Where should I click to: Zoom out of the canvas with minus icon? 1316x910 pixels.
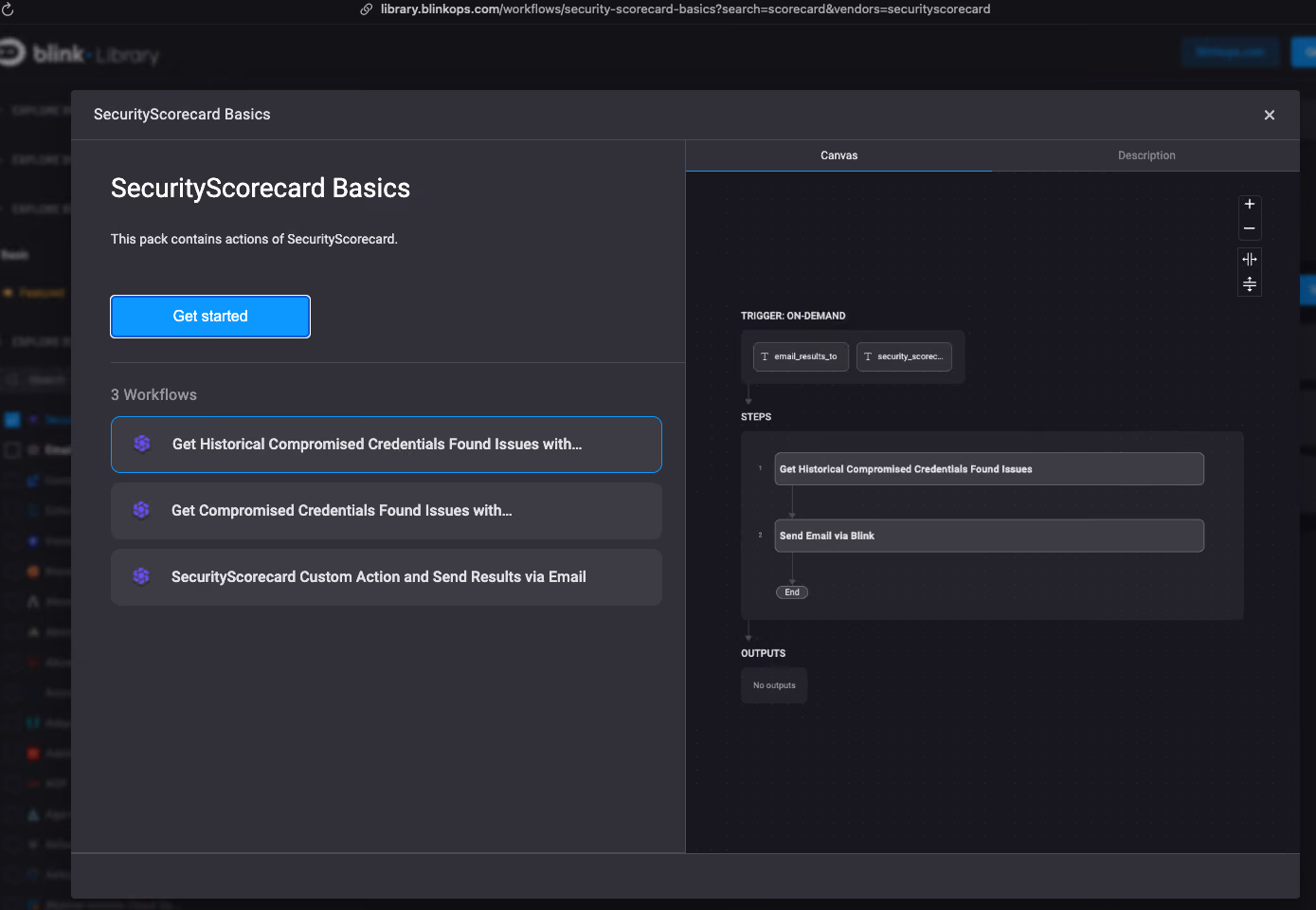1250,228
